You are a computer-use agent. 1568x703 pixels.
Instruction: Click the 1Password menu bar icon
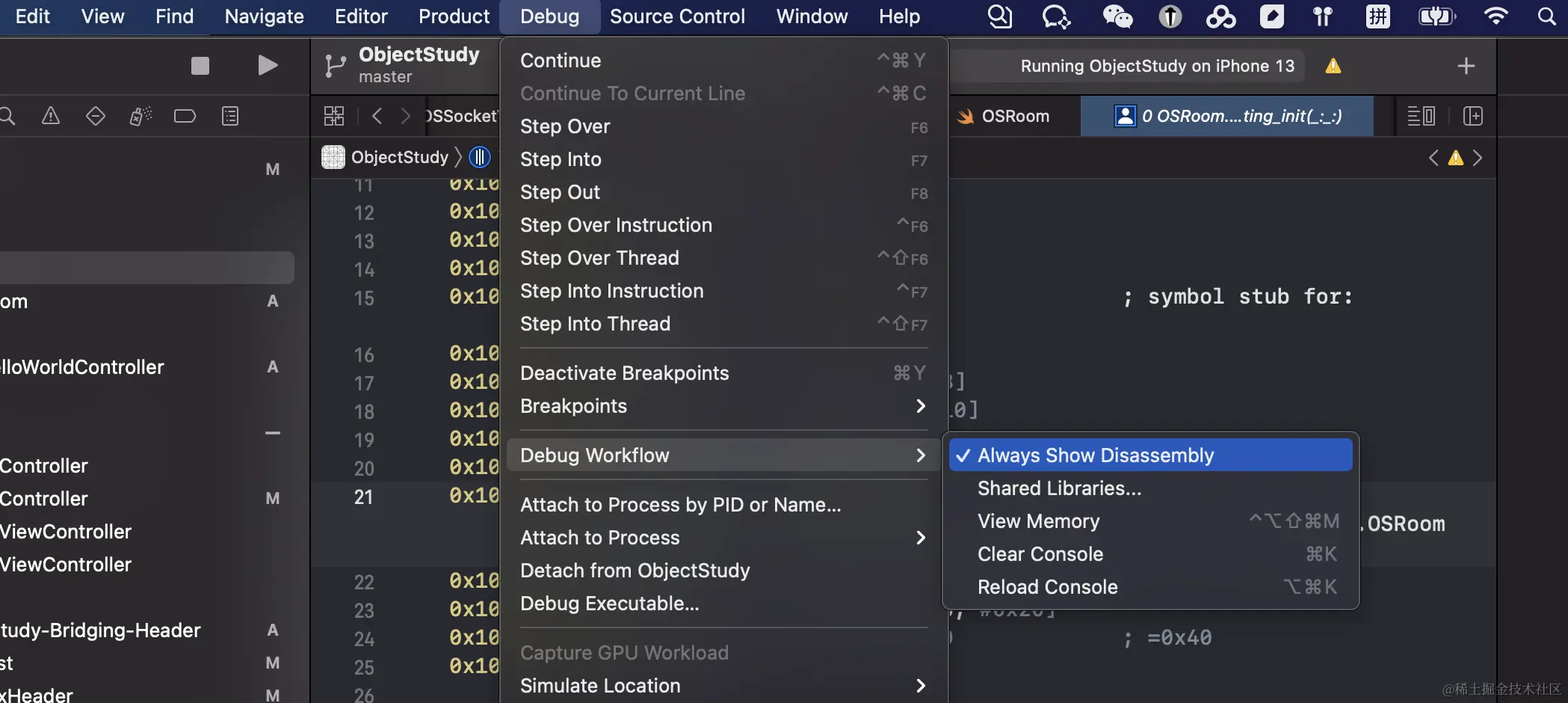pos(1170,16)
